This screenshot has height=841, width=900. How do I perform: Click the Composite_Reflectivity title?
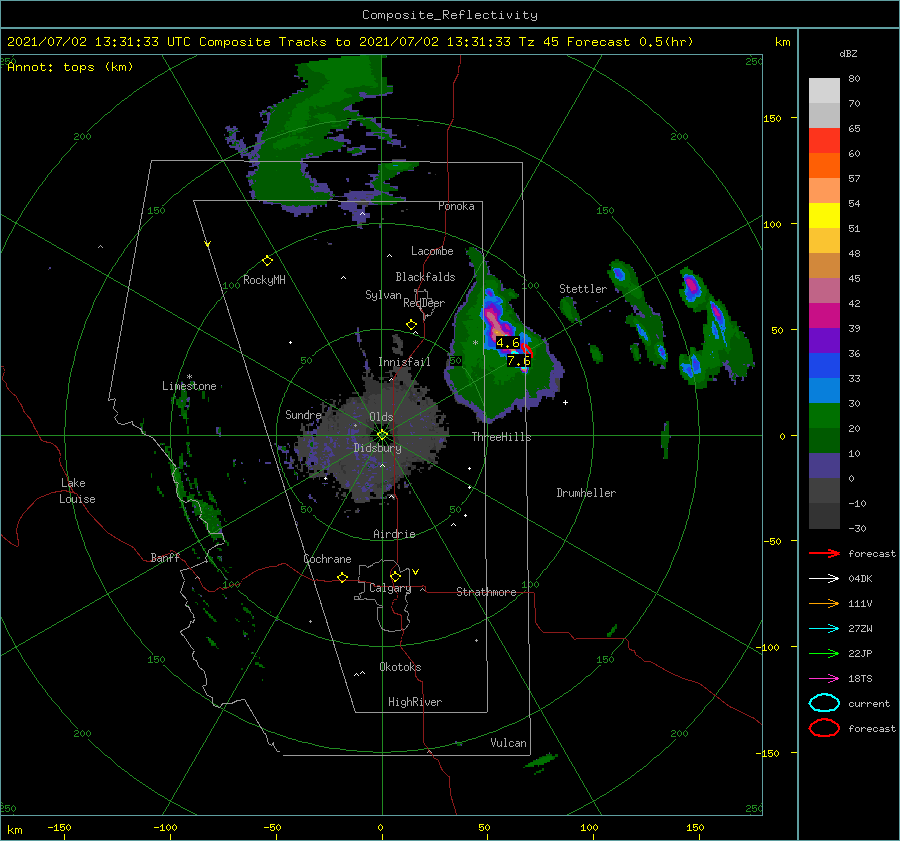(450, 15)
